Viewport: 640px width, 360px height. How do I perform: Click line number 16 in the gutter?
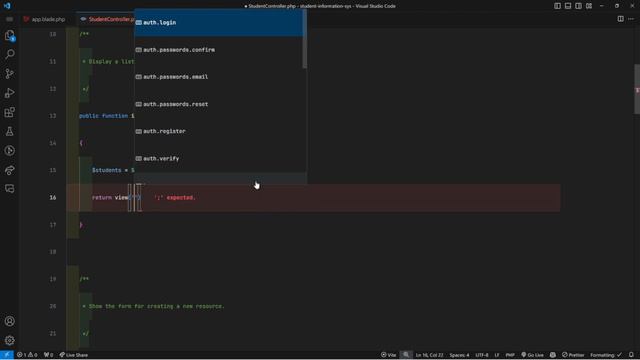point(53,198)
